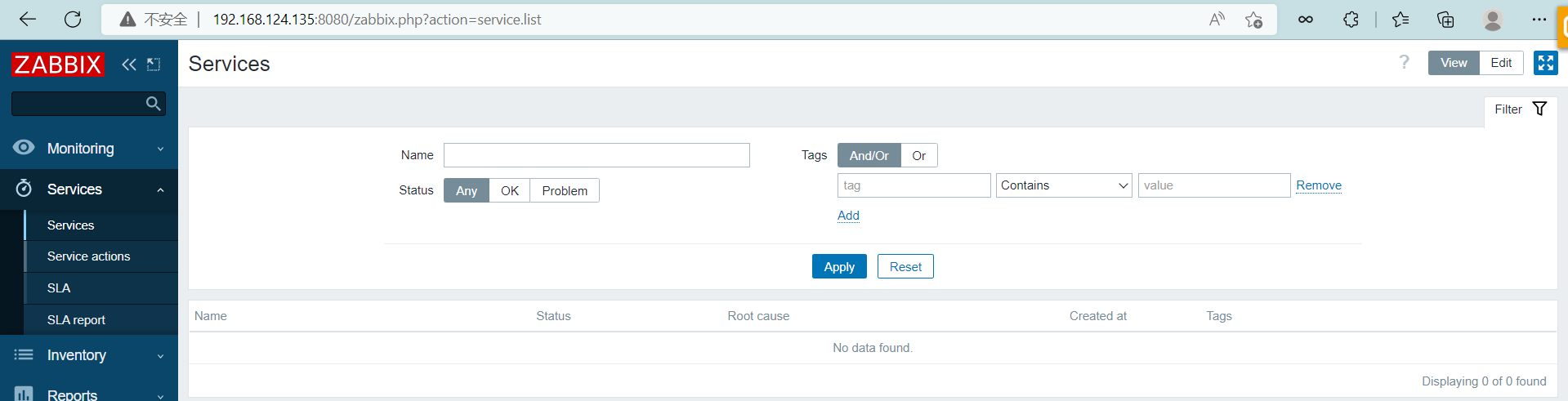The image size is (1568, 401).
Task: Click the search magnifier icon in sidebar
Action: pyautogui.click(x=153, y=104)
